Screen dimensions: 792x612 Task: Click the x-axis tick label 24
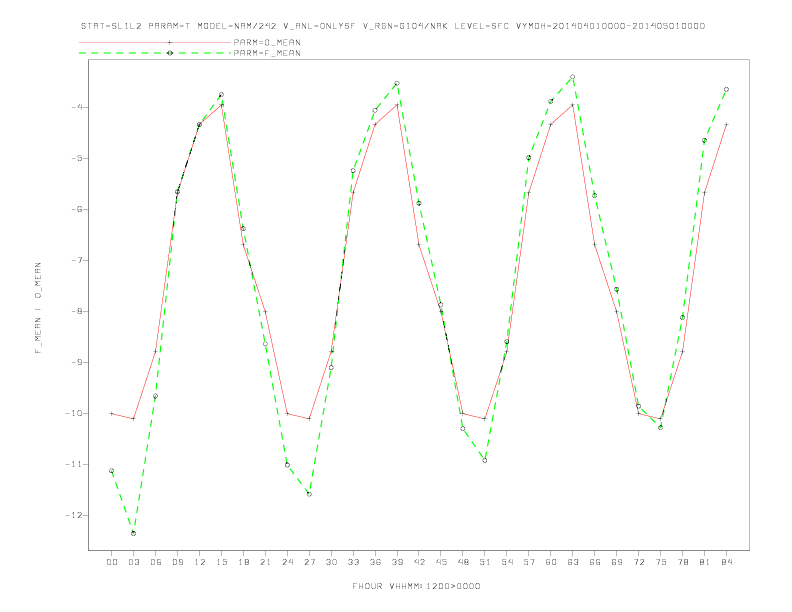(287, 562)
